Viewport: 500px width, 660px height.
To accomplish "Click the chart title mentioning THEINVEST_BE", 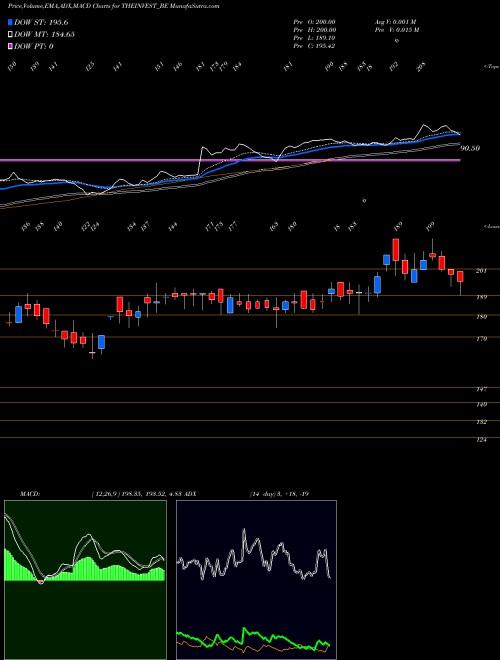I will pos(114,7).
